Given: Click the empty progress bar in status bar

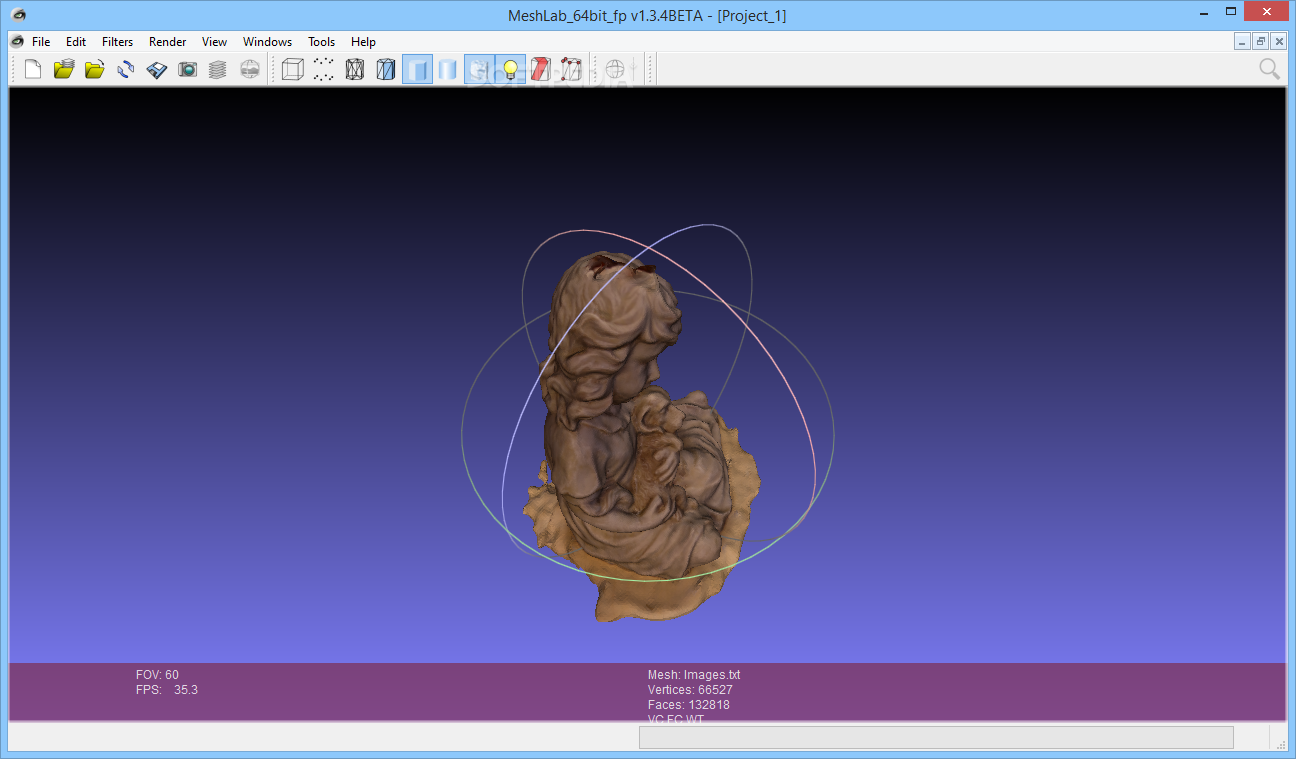Looking at the screenshot, I should [936, 738].
